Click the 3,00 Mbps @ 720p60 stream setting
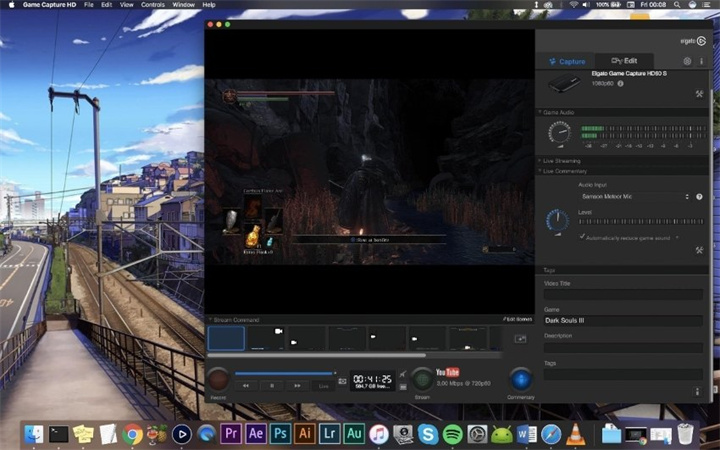720x450 pixels. pyautogui.click(x=463, y=383)
